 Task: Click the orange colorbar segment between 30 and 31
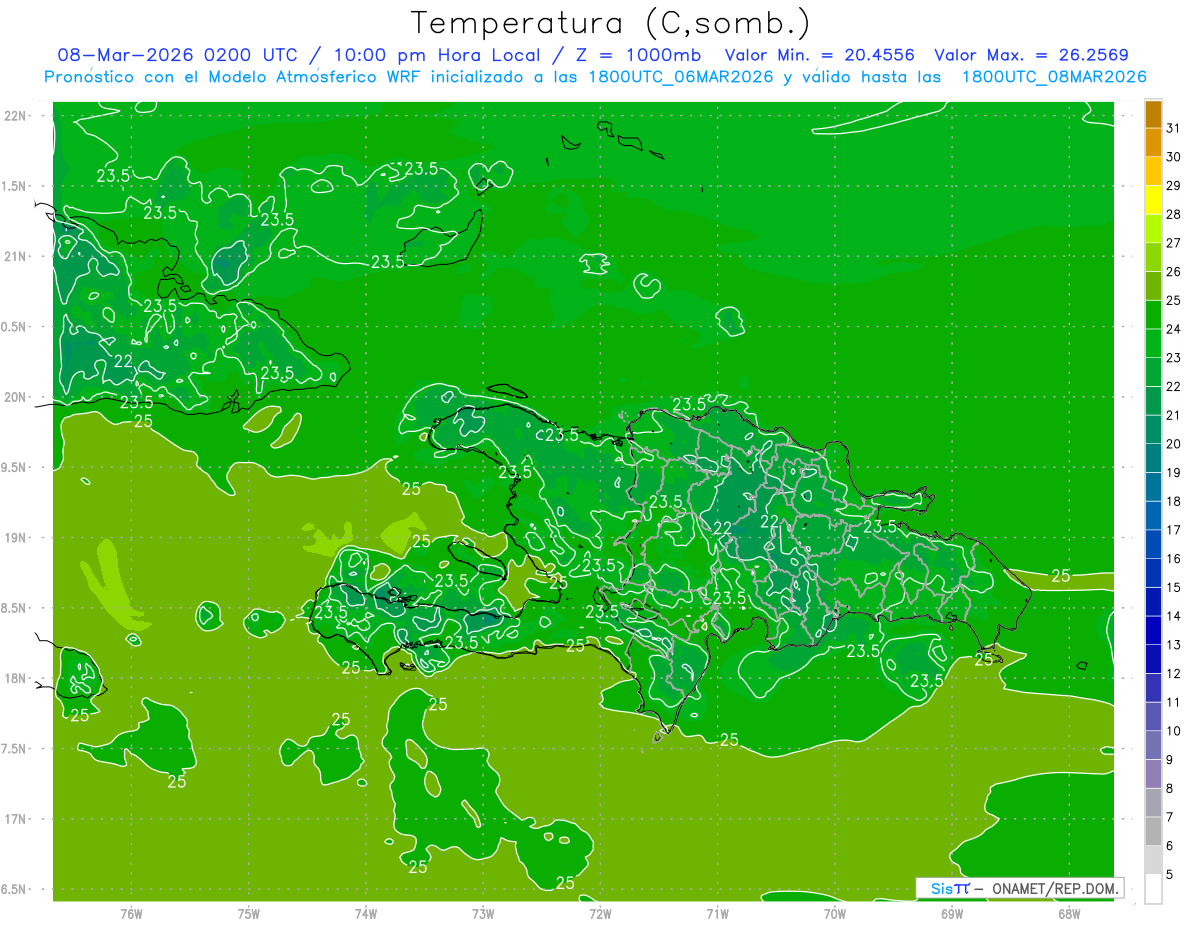click(x=1153, y=142)
